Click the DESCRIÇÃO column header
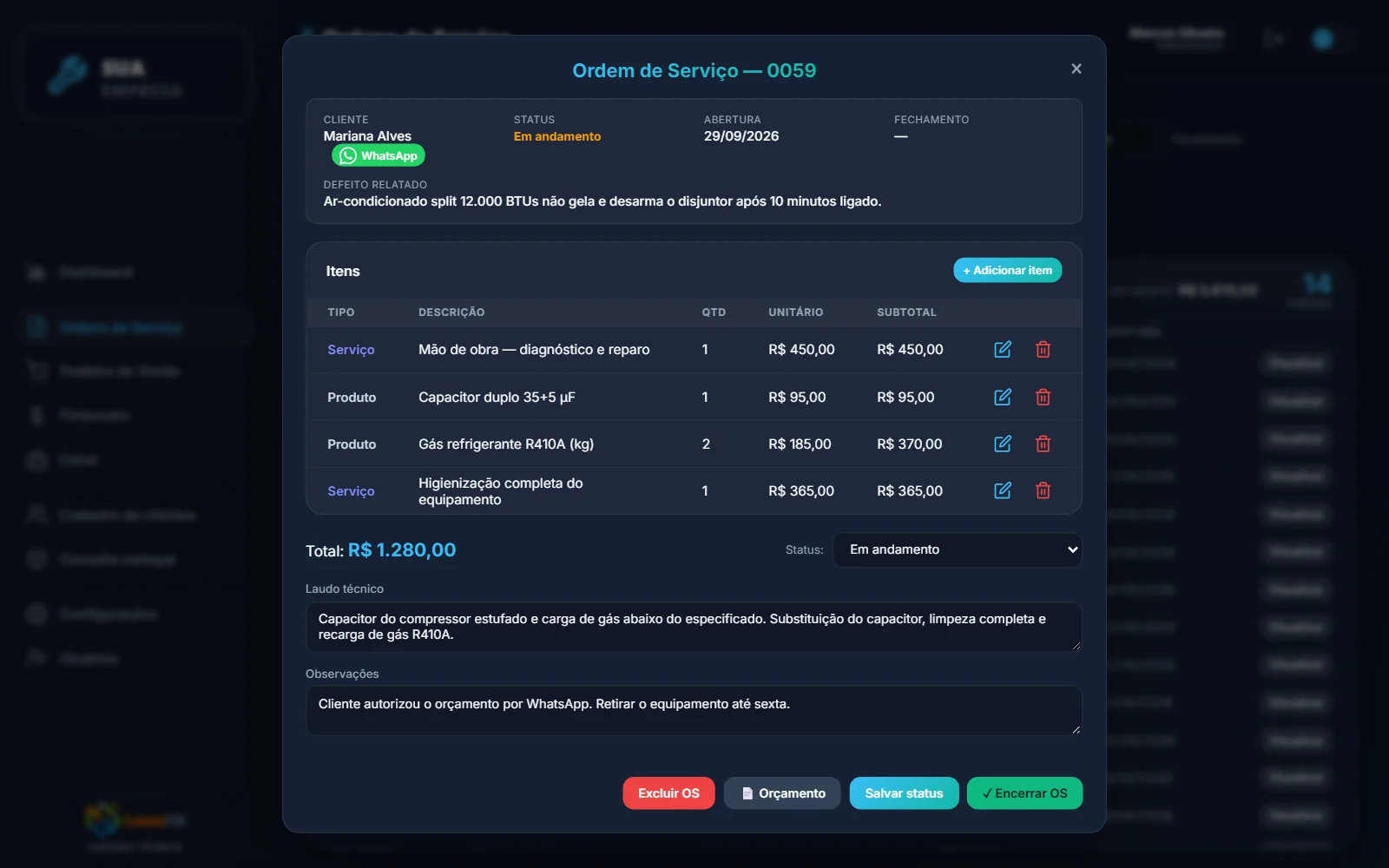This screenshot has height=868, width=1389. tap(451, 312)
